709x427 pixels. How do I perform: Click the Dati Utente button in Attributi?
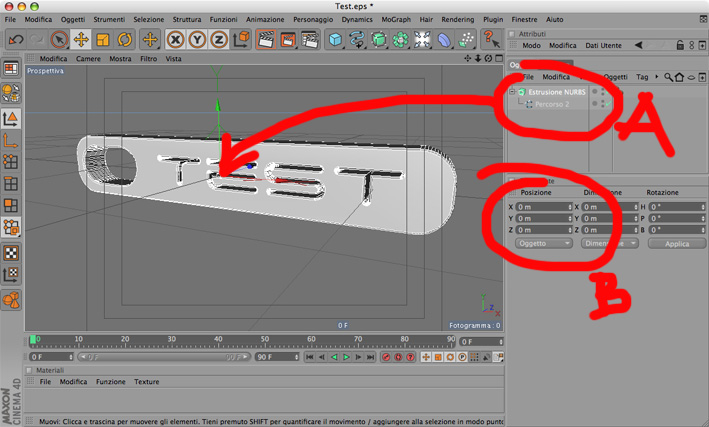pos(603,45)
